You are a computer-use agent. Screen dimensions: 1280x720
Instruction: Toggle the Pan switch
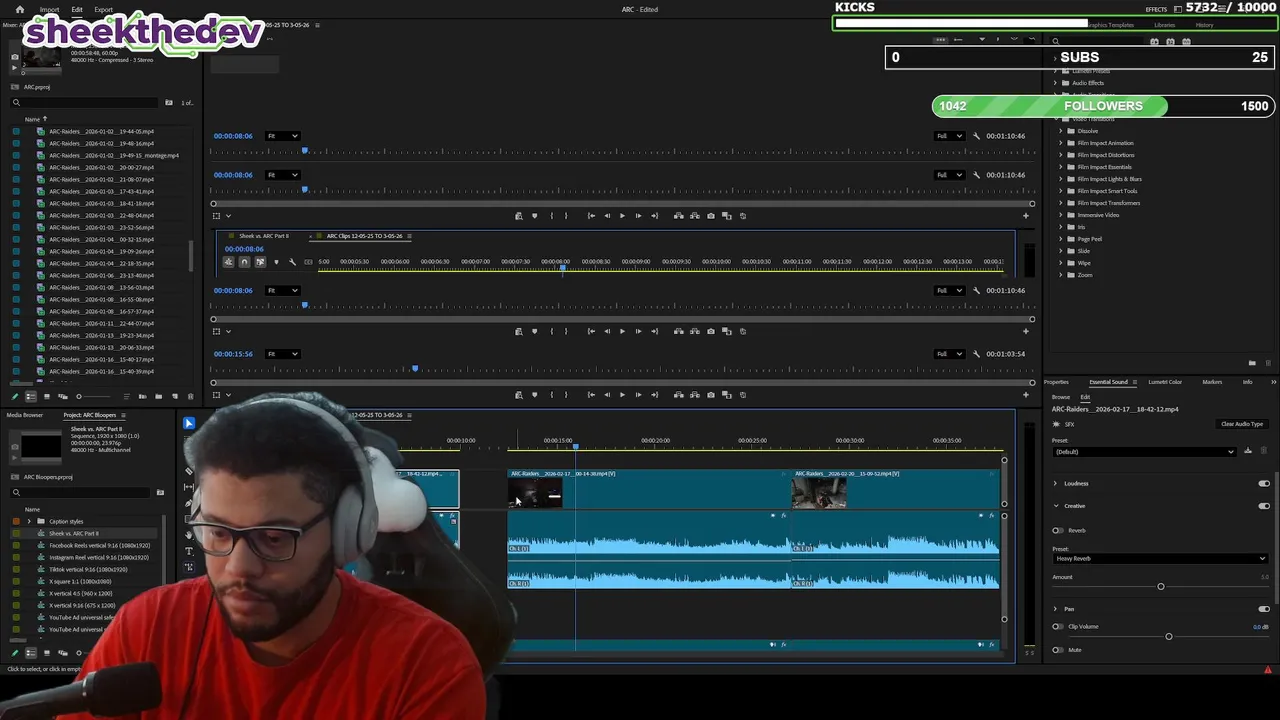point(1264,609)
